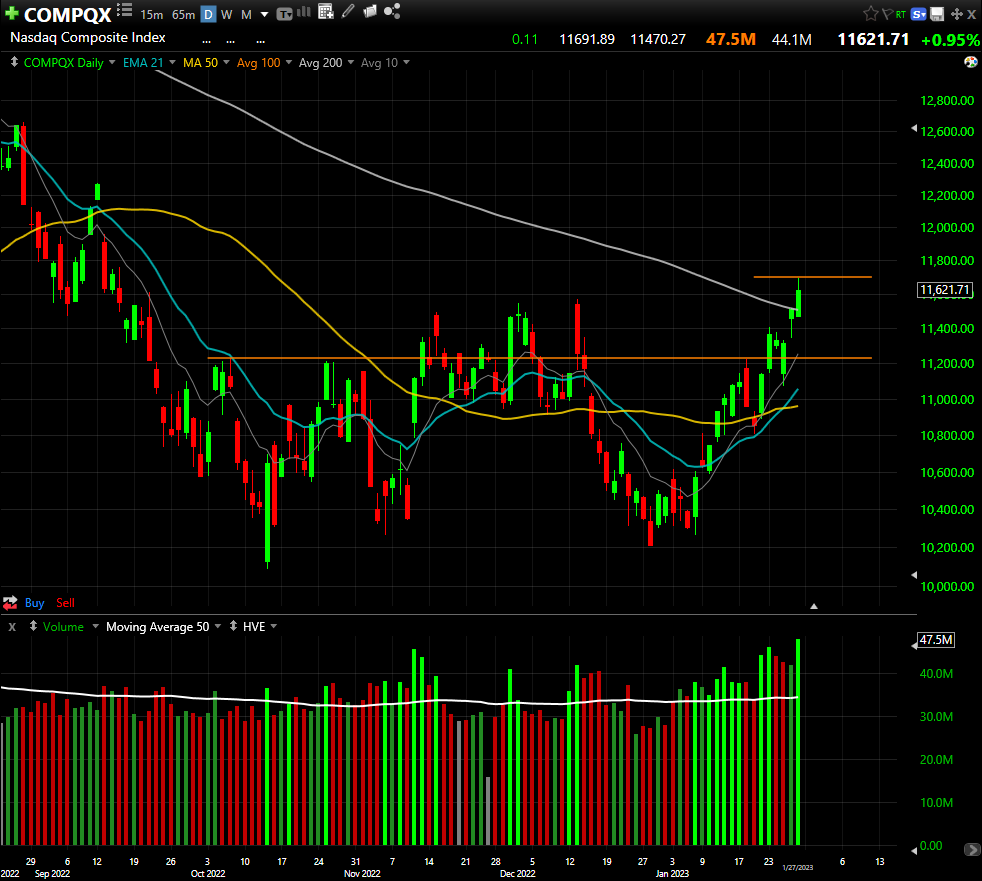Click the +0.95% change value
The width and height of the screenshot is (982, 881).
(950, 40)
